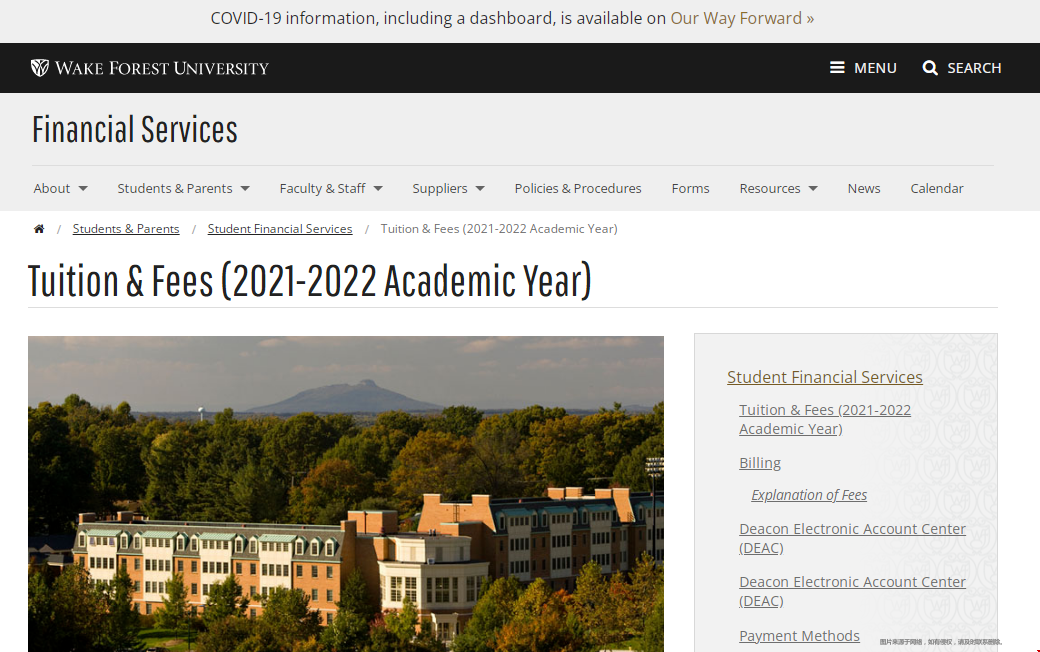
Task: Click the campus aerial photo
Action: coord(346,493)
